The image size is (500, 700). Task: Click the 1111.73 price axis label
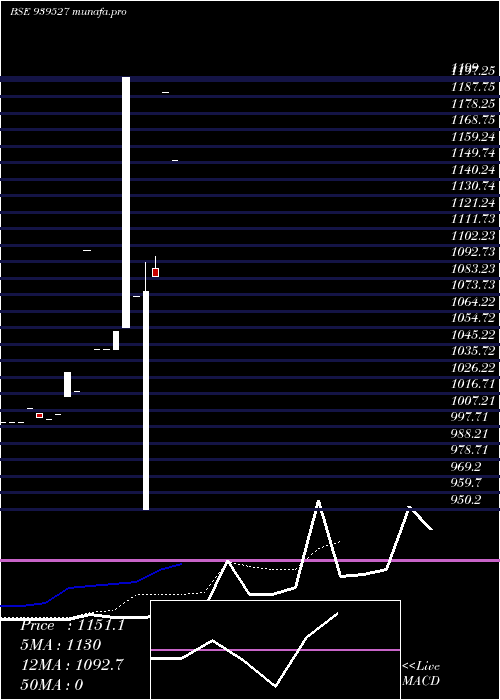click(473, 219)
